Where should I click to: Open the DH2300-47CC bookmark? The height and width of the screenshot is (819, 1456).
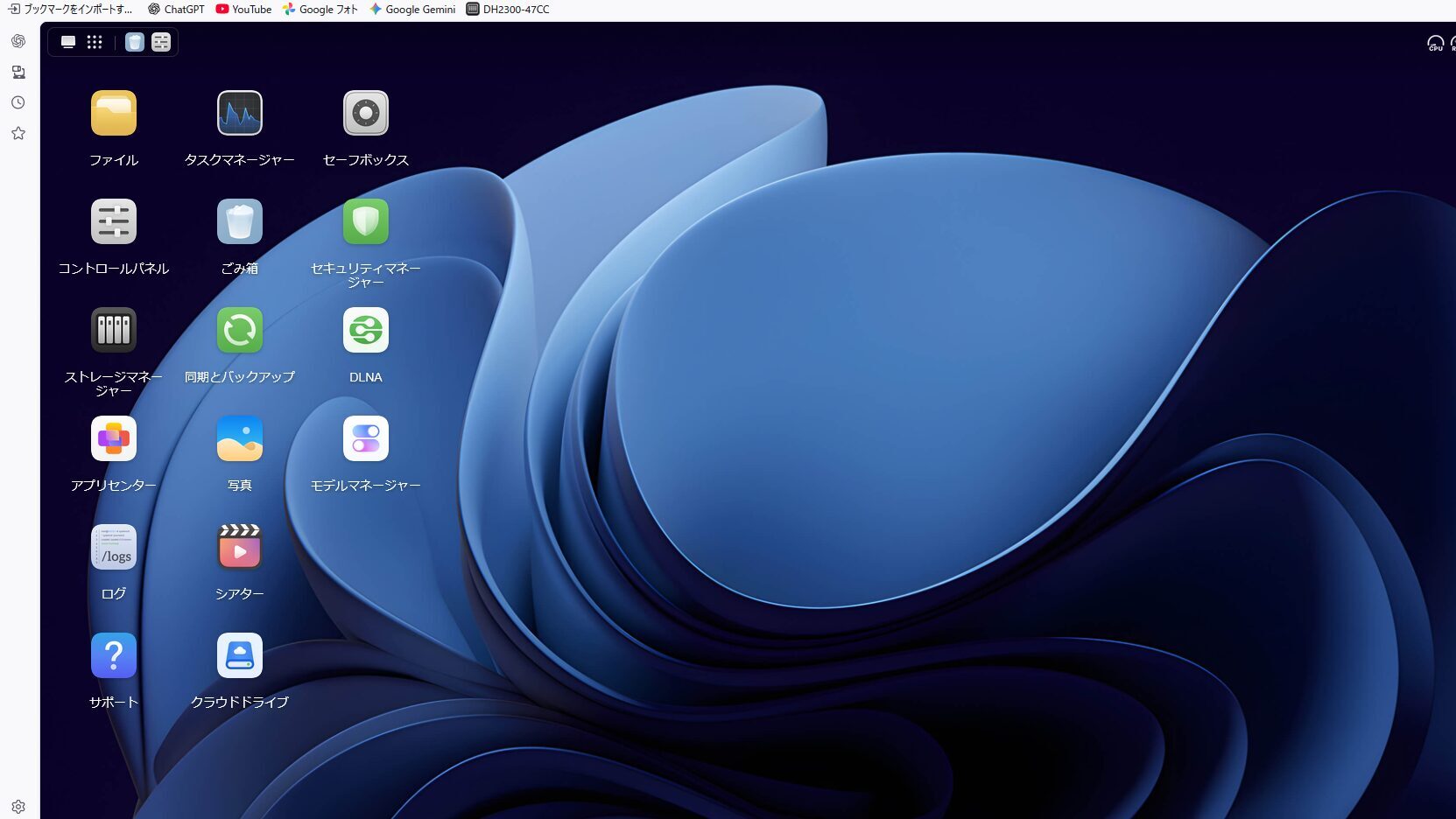(x=508, y=10)
